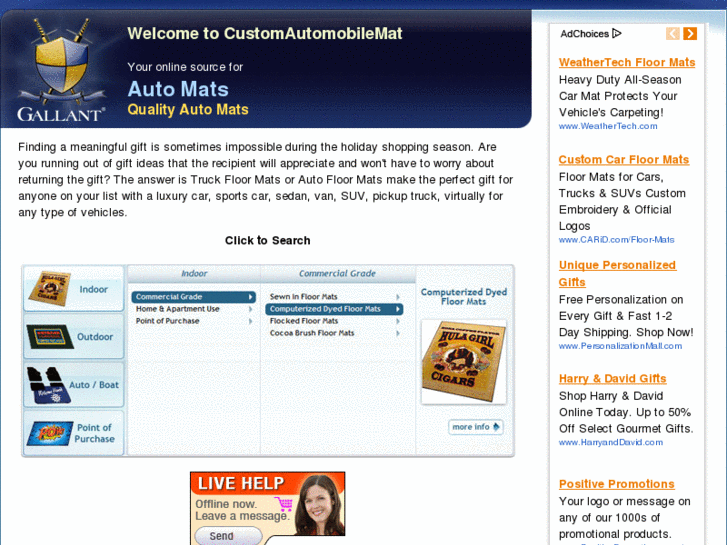Expand arrow beside Commercial Grade item
The height and width of the screenshot is (545, 727).
click(x=250, y=297)
